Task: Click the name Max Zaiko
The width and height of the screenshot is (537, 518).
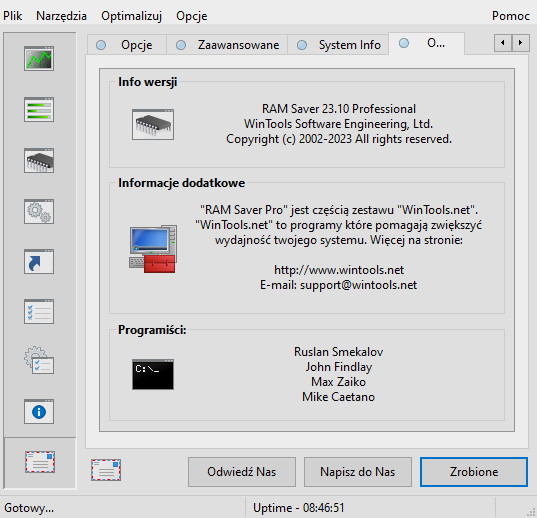Action: [x=339, y=382]
